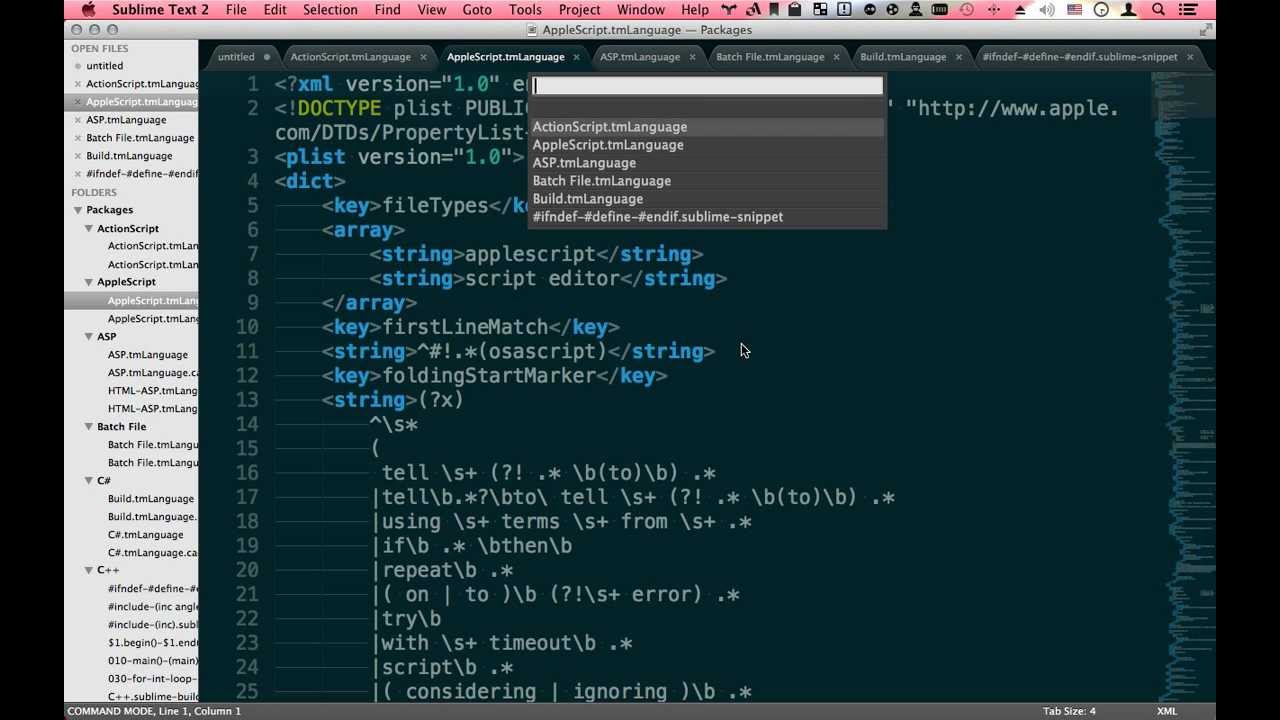Close the AppleScript.tmLanguage tab

(x=576, y=57)
